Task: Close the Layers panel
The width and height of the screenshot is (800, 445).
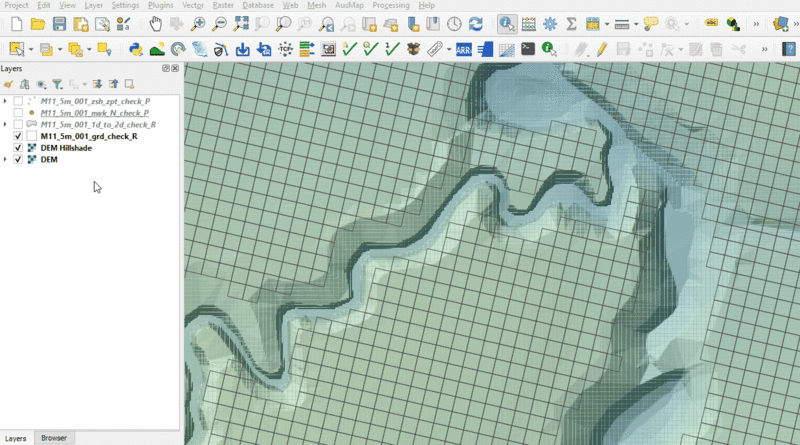Action: [175, 68]
